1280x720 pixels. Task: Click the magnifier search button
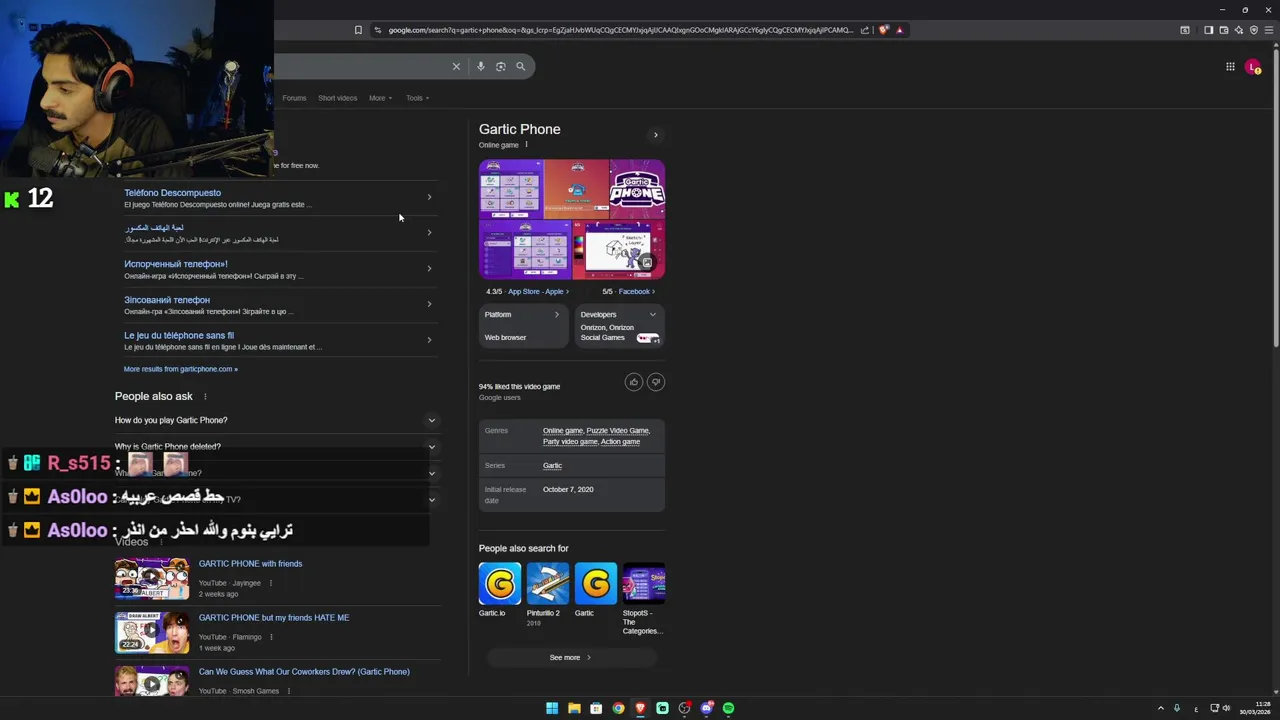tap(520, 66)
